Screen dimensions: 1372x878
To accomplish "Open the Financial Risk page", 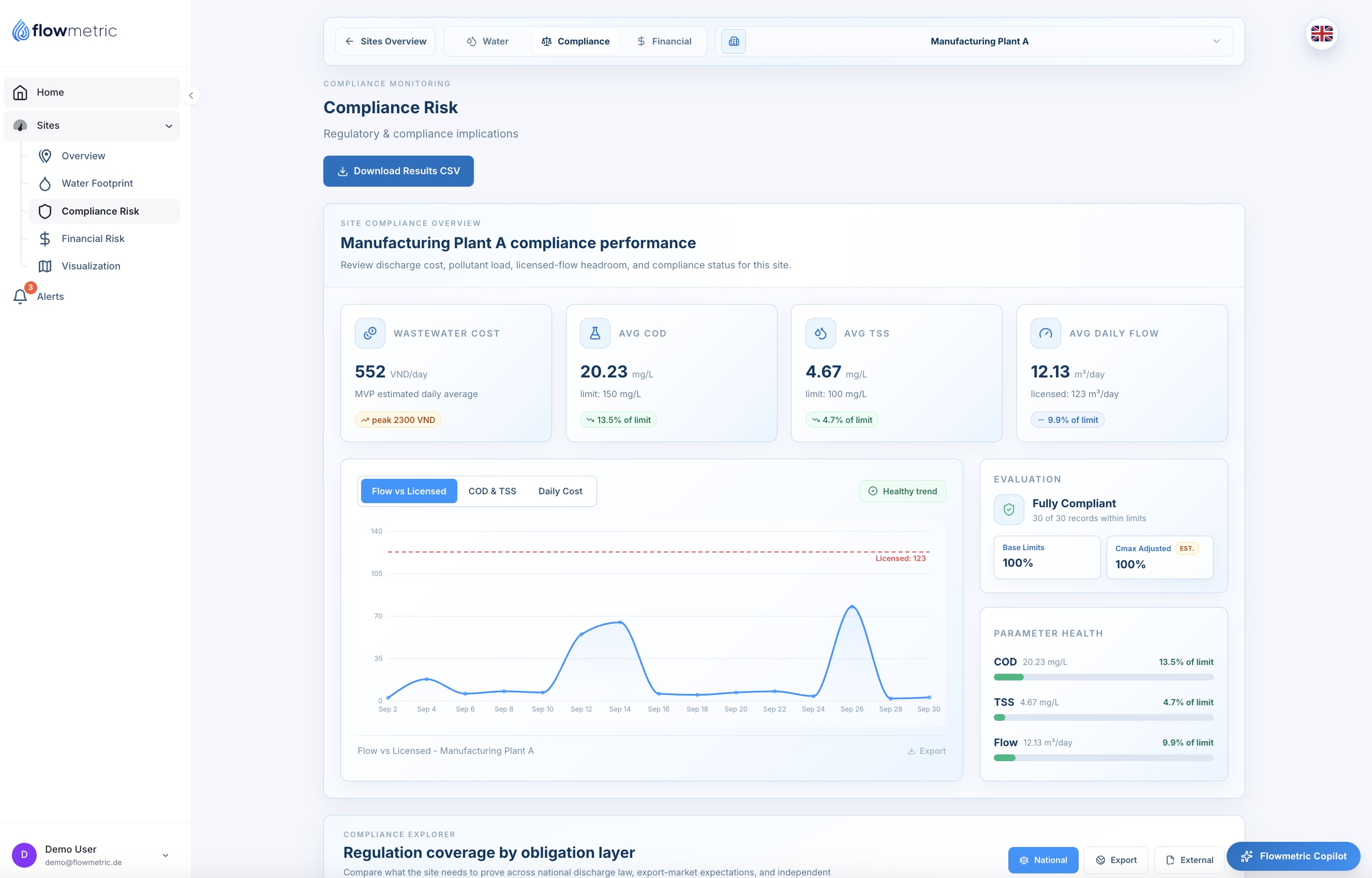I will coord(104,239).
